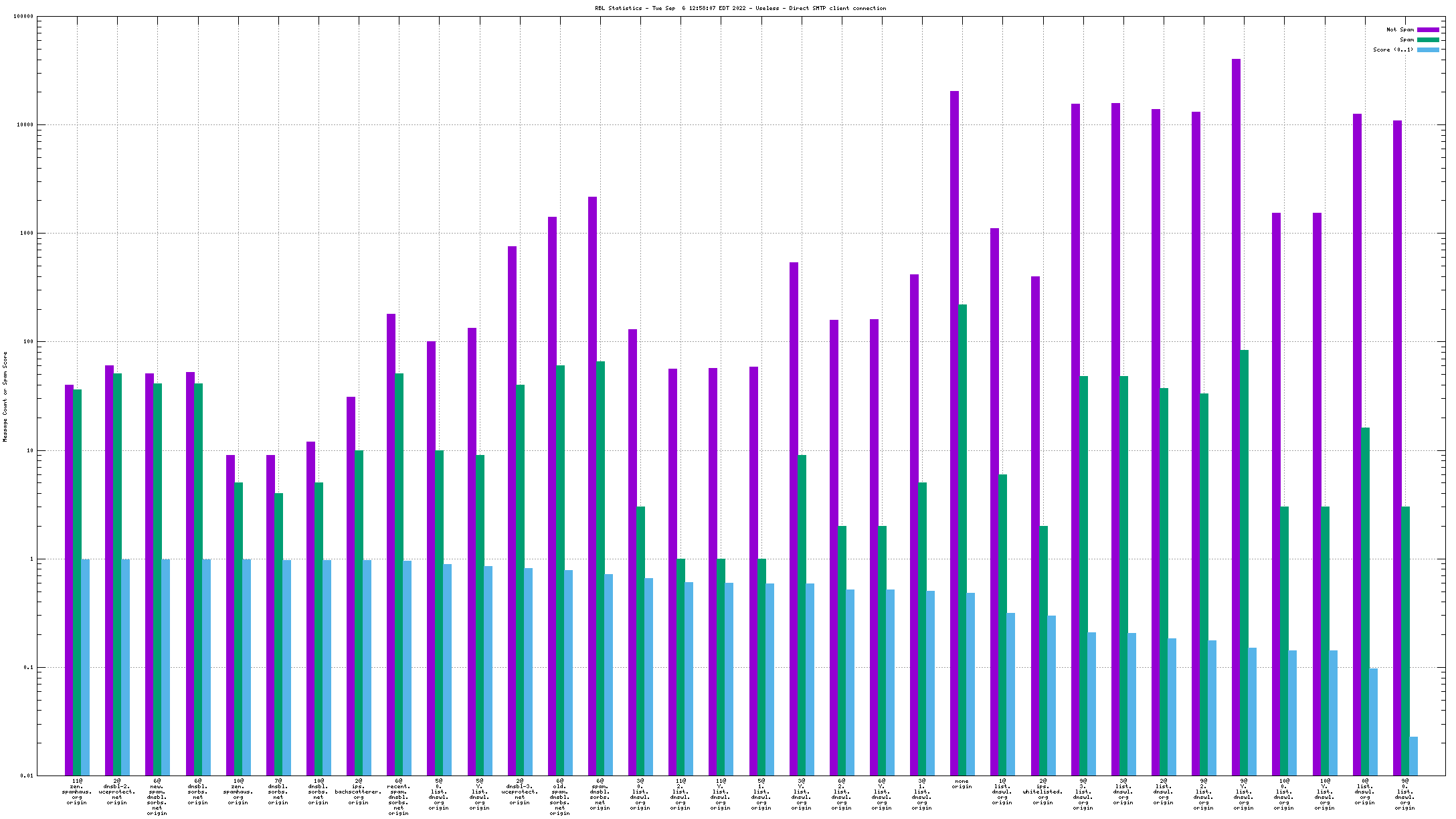Click the blue Score legend swatch
1456x819 pixels.
[x=1428, y=50]
